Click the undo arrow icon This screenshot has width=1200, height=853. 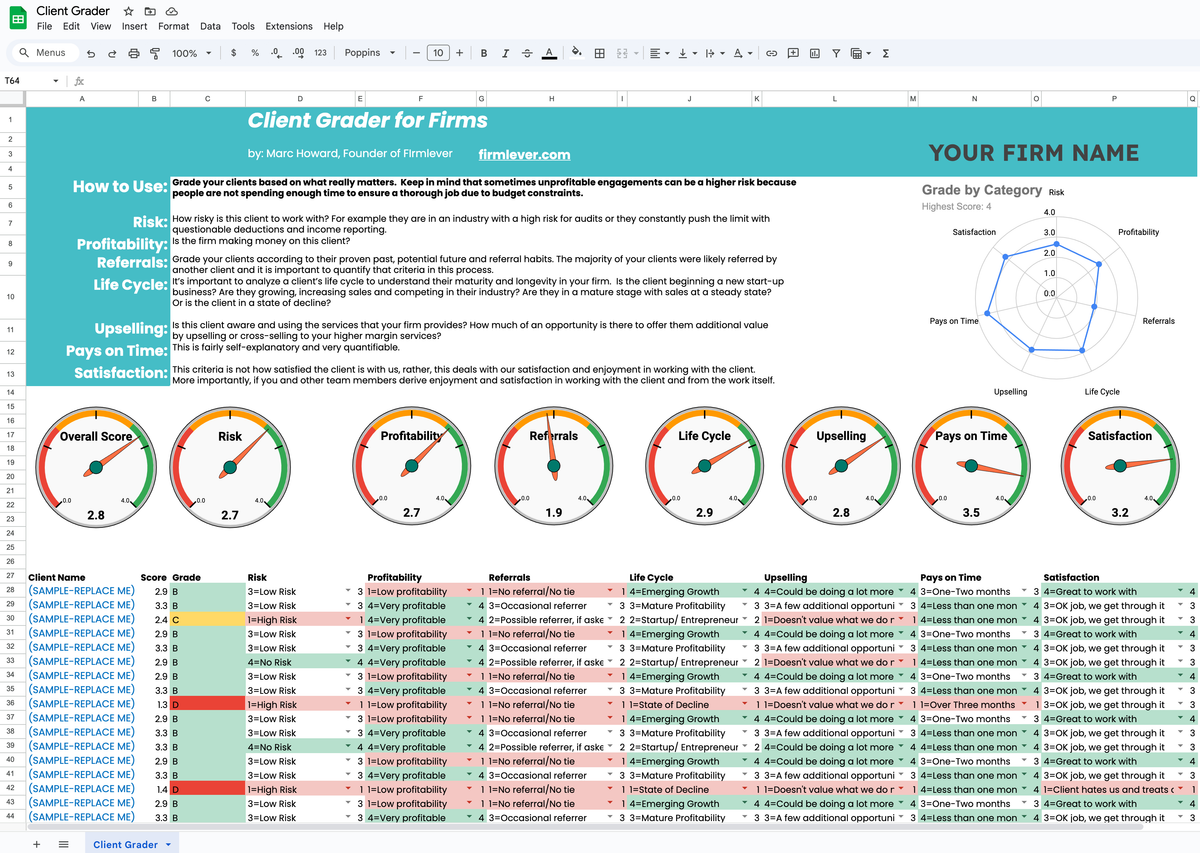pyautogui.click(x=90, y=53)
